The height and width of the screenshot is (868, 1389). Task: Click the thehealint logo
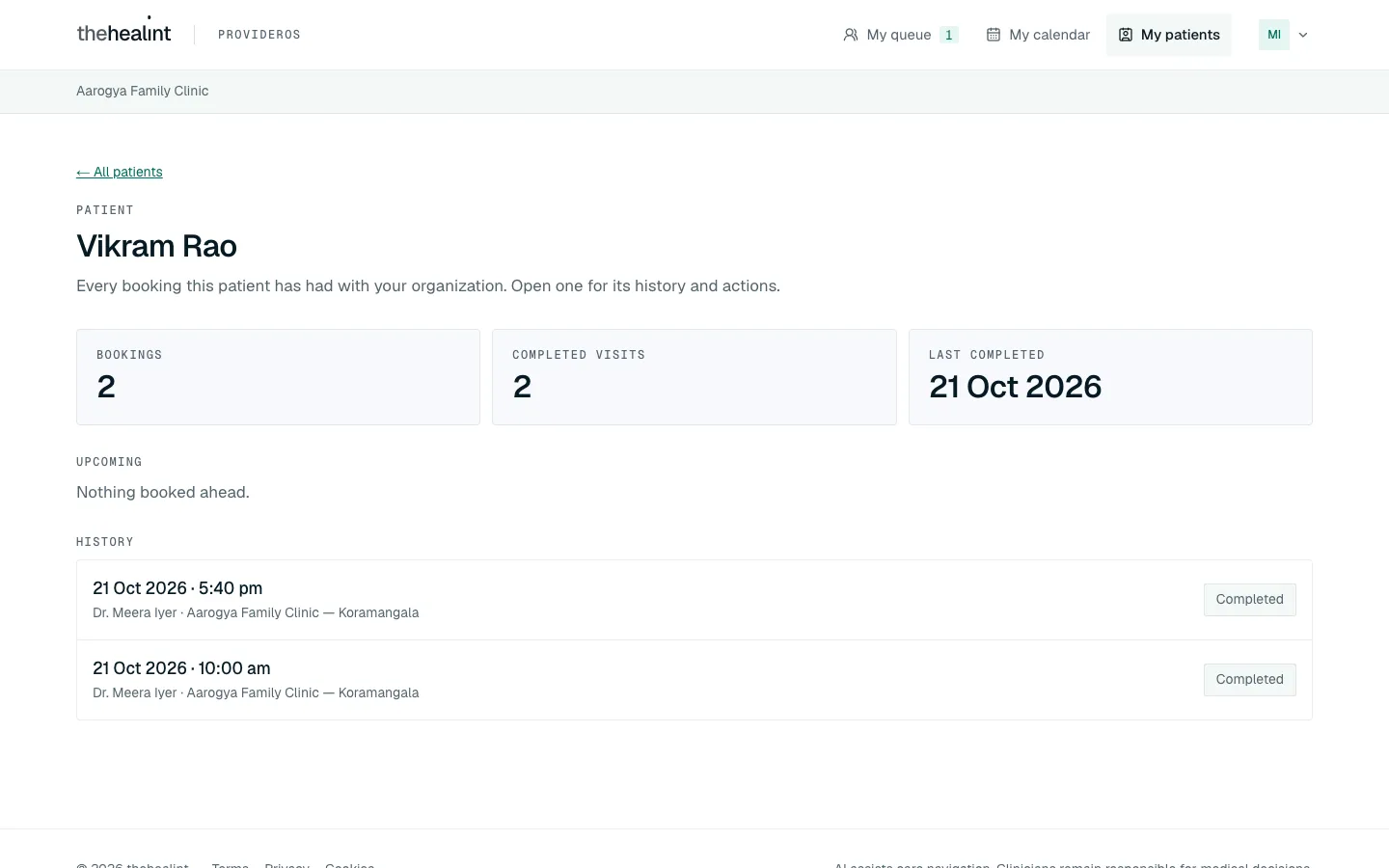point(123,33)
